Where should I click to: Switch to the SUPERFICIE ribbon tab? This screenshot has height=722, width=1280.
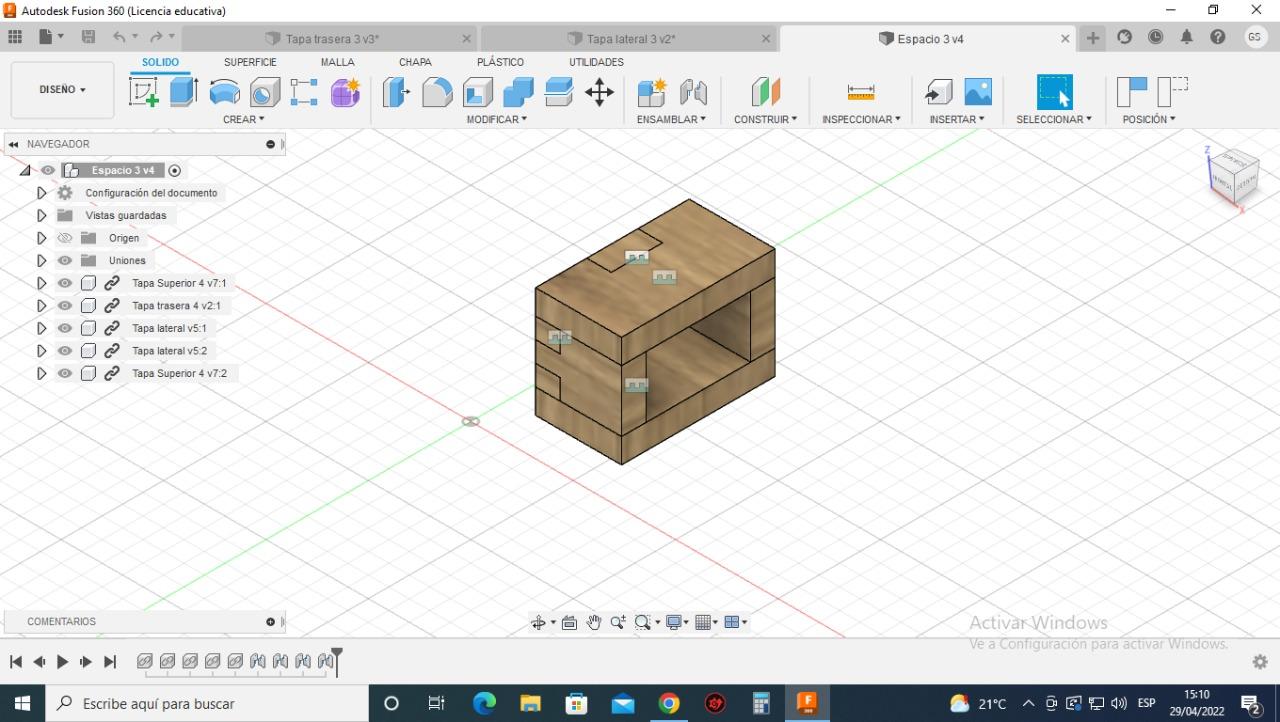tap(250, 62)
